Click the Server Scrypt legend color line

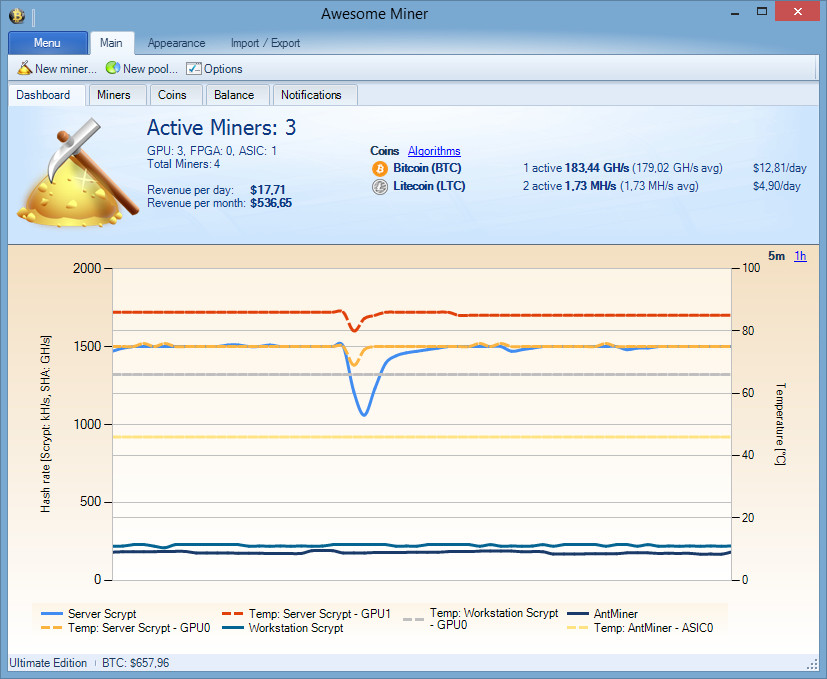(x=52, y=614)
